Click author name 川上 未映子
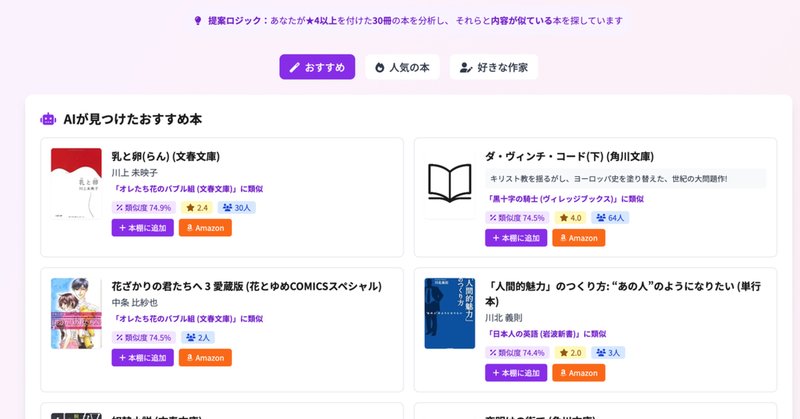This screenshot has width=800, height=419. 135,172
